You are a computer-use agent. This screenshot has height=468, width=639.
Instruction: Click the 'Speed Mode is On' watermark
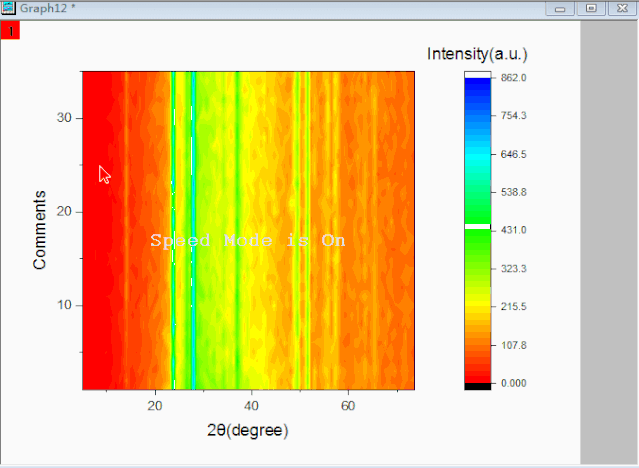(x=247, y=241)
